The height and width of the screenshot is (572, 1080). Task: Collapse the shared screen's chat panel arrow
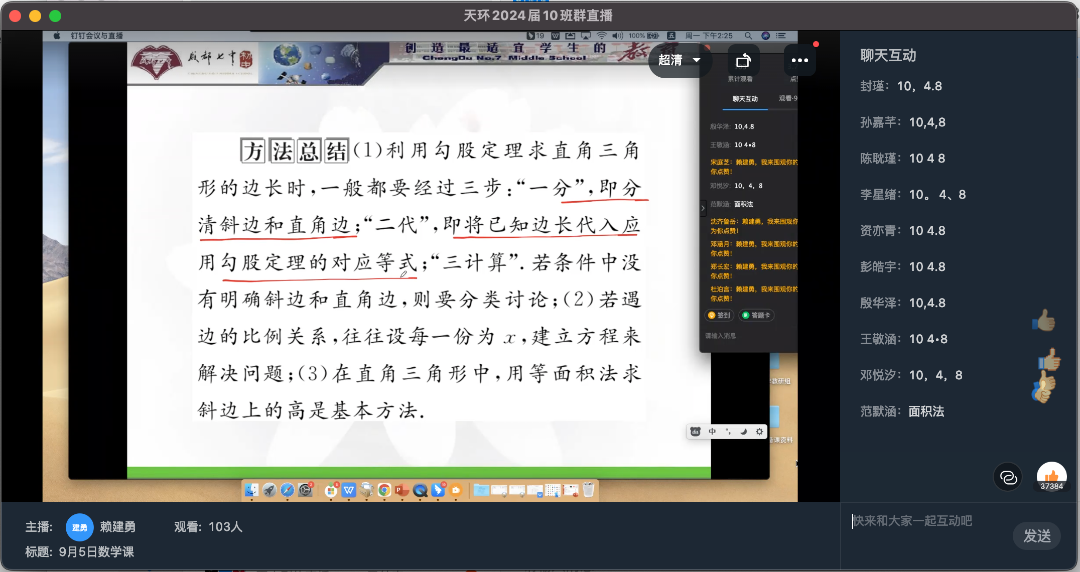click(x=703, y=207)
